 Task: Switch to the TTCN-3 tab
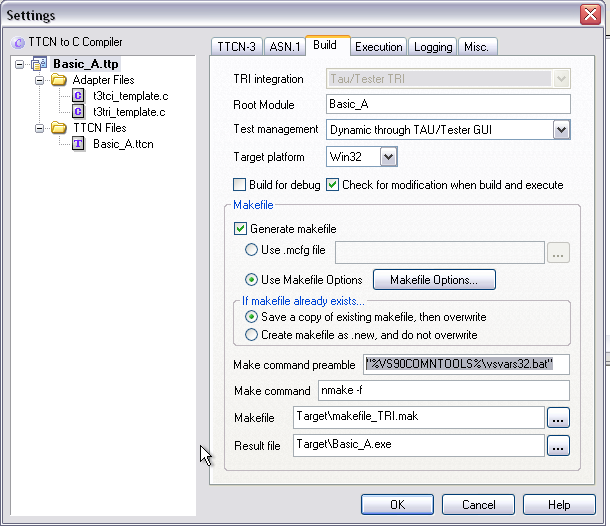pyautogui.click(x=236, y=47)
